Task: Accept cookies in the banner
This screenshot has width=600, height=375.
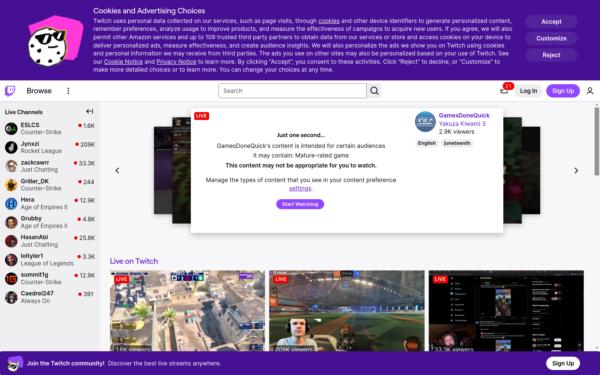Action: coord(551,22)
